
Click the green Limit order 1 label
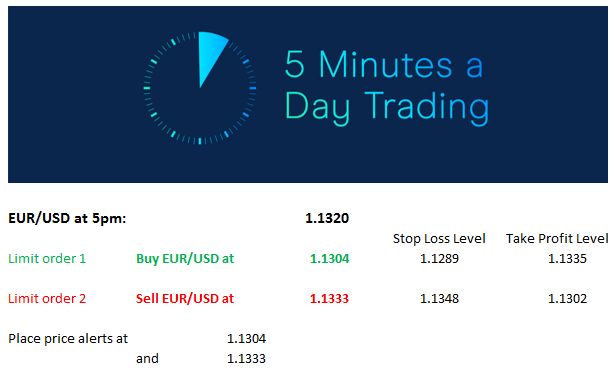(x=47, y=259)
